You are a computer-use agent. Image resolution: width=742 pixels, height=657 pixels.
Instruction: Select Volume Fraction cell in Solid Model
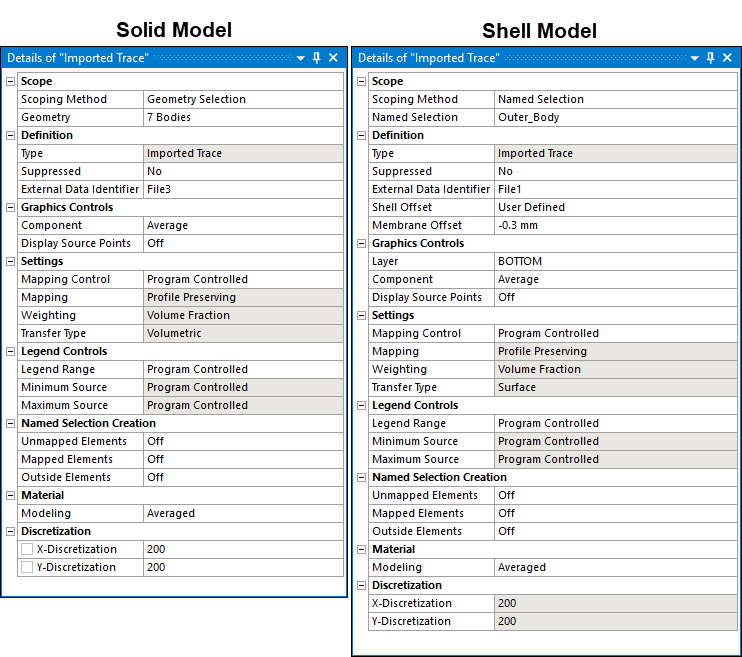(243, 315)
